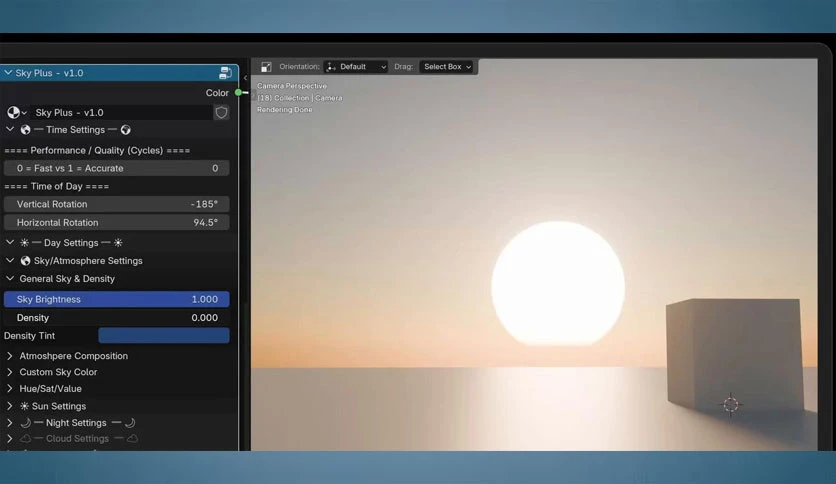This screenshot has height=484, width=836.
Task: Collapse General Sky & Density section
Action: point(10,278)
